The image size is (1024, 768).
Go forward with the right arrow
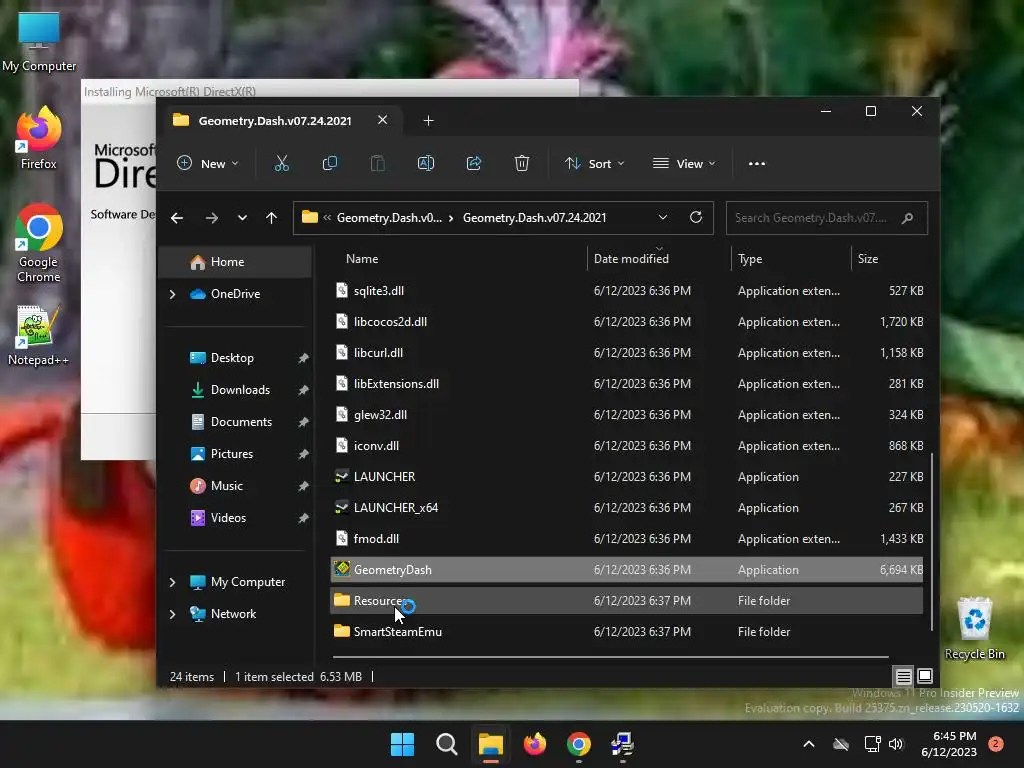[x=212, y=218]
